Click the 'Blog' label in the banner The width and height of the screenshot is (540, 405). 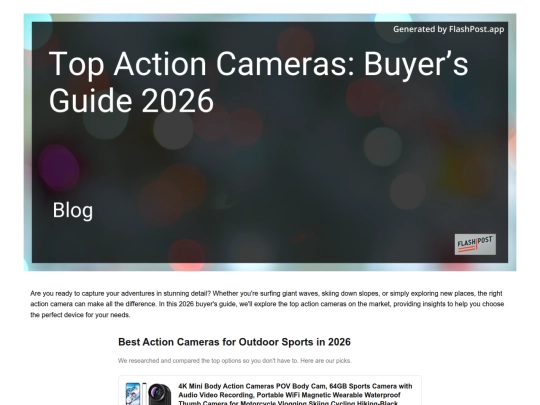[x=73, y=210]
